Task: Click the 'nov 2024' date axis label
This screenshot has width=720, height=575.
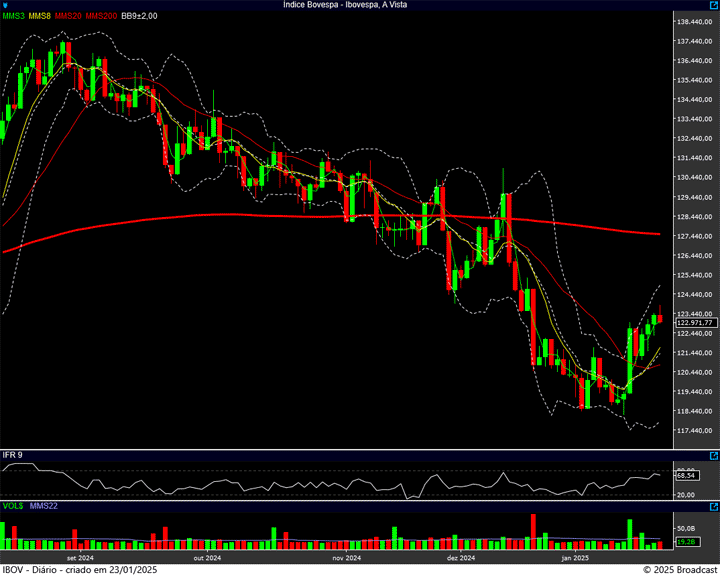Action: pos(345,558)
